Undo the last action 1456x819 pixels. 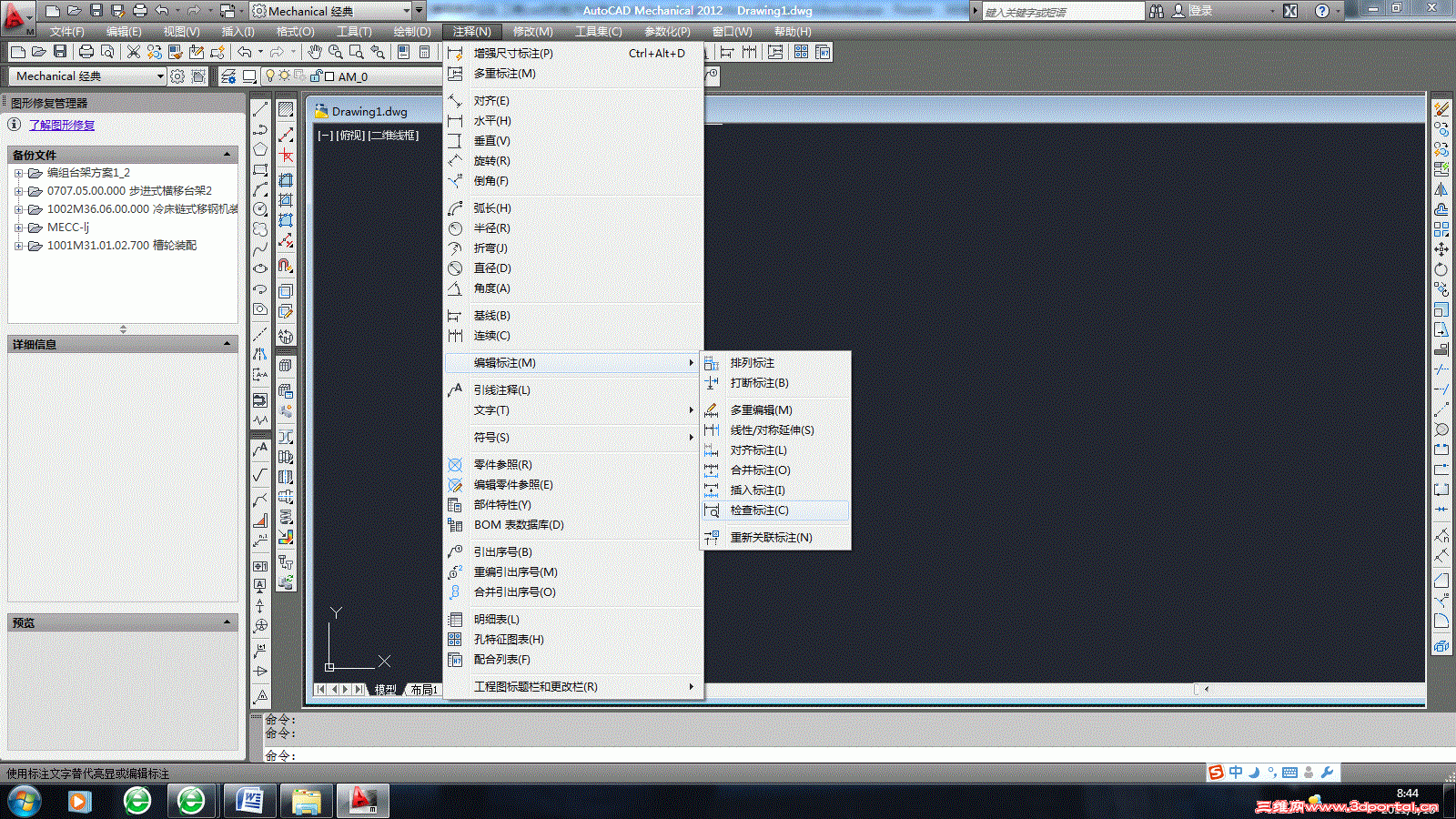click(244, 52)
